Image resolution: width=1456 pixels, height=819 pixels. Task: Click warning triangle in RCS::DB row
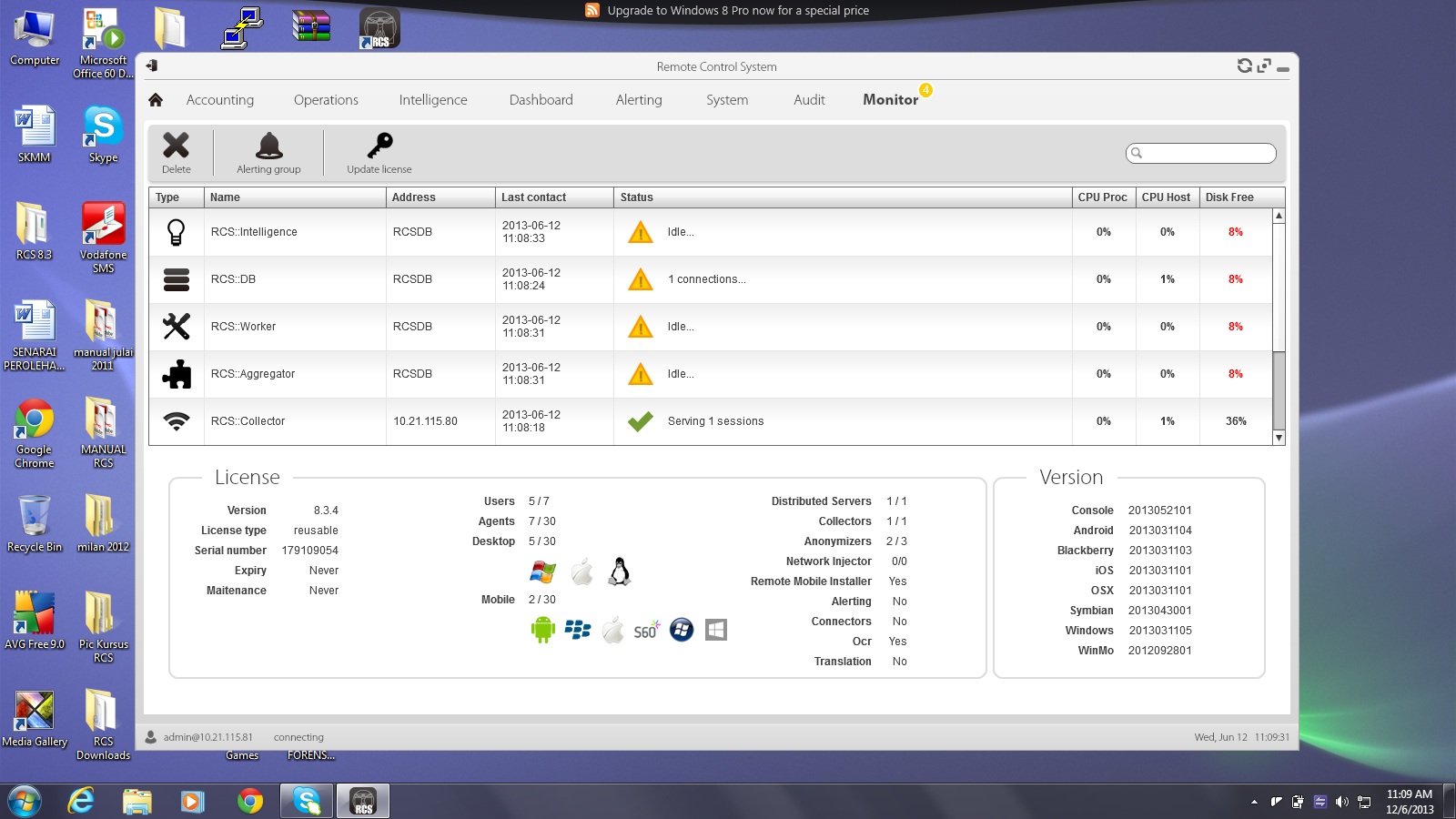[x=641, y=279]
